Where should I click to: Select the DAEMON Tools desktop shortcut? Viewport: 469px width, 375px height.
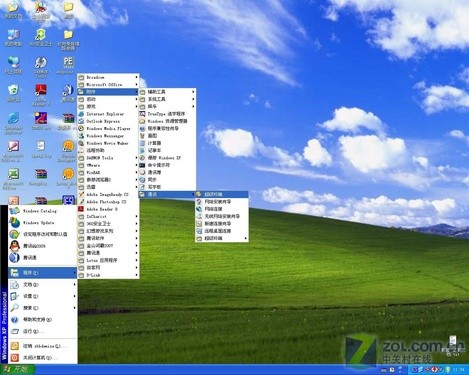click(x=41, y=67)
